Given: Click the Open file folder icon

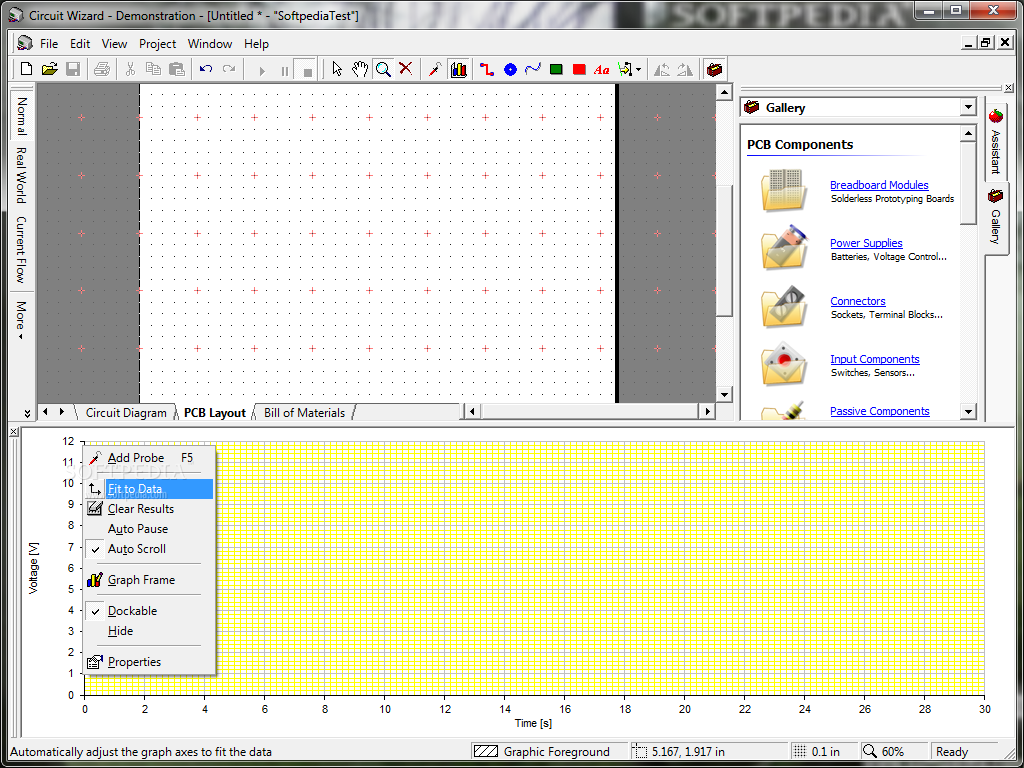Looking at the screenshot, I should click(x=49, y=69).
